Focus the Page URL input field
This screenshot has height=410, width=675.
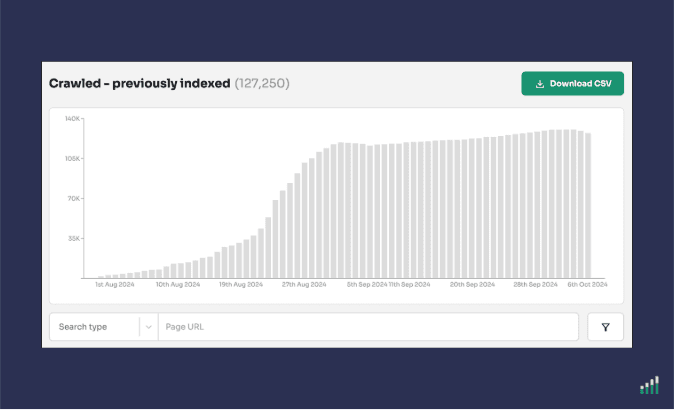click(x=368, y=327)
